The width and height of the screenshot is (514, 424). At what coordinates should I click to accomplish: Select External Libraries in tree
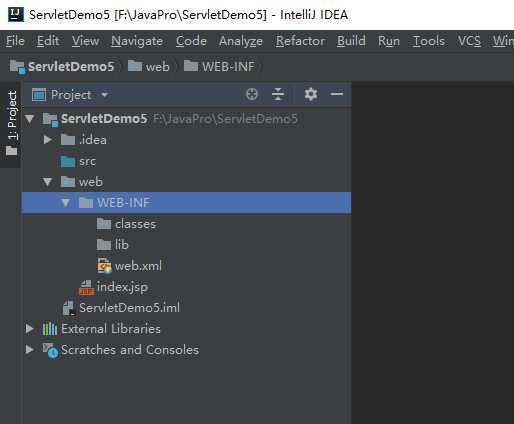[x=186, y=329]
